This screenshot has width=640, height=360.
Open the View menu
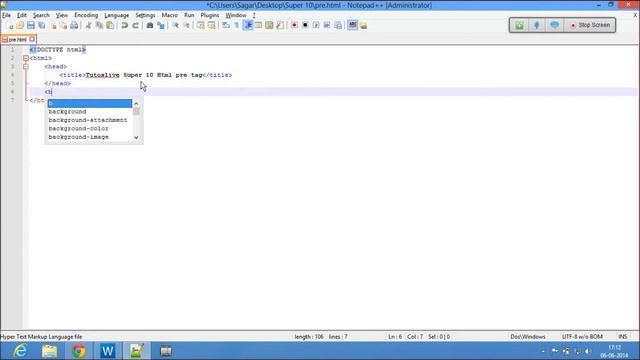pos(62,15)
